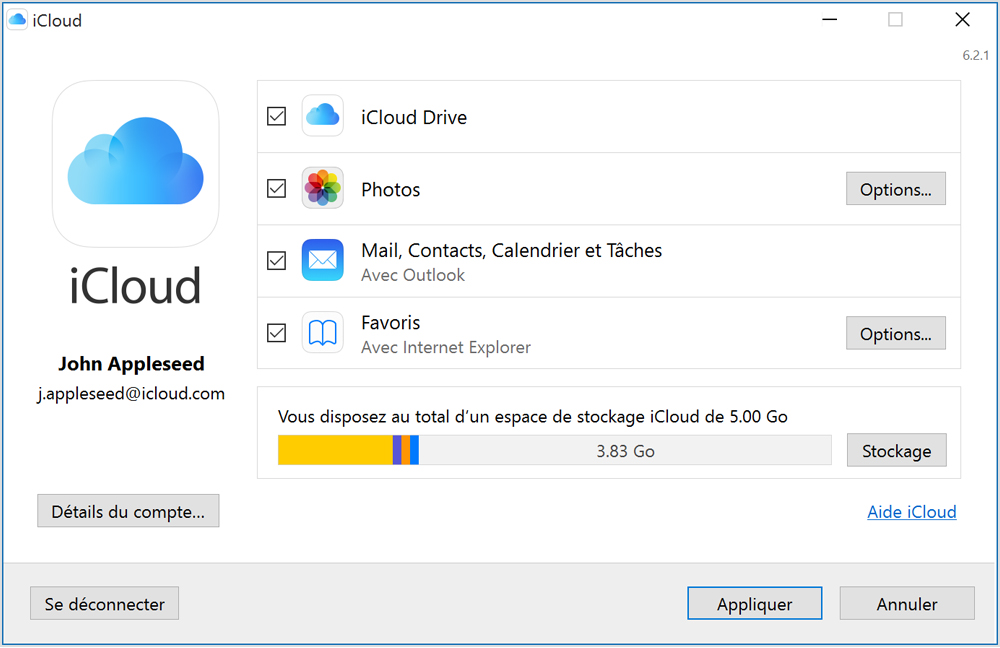Click the blue Mail envelope icon
Viewport: 1000px width, 648px height.
(322, 260)
